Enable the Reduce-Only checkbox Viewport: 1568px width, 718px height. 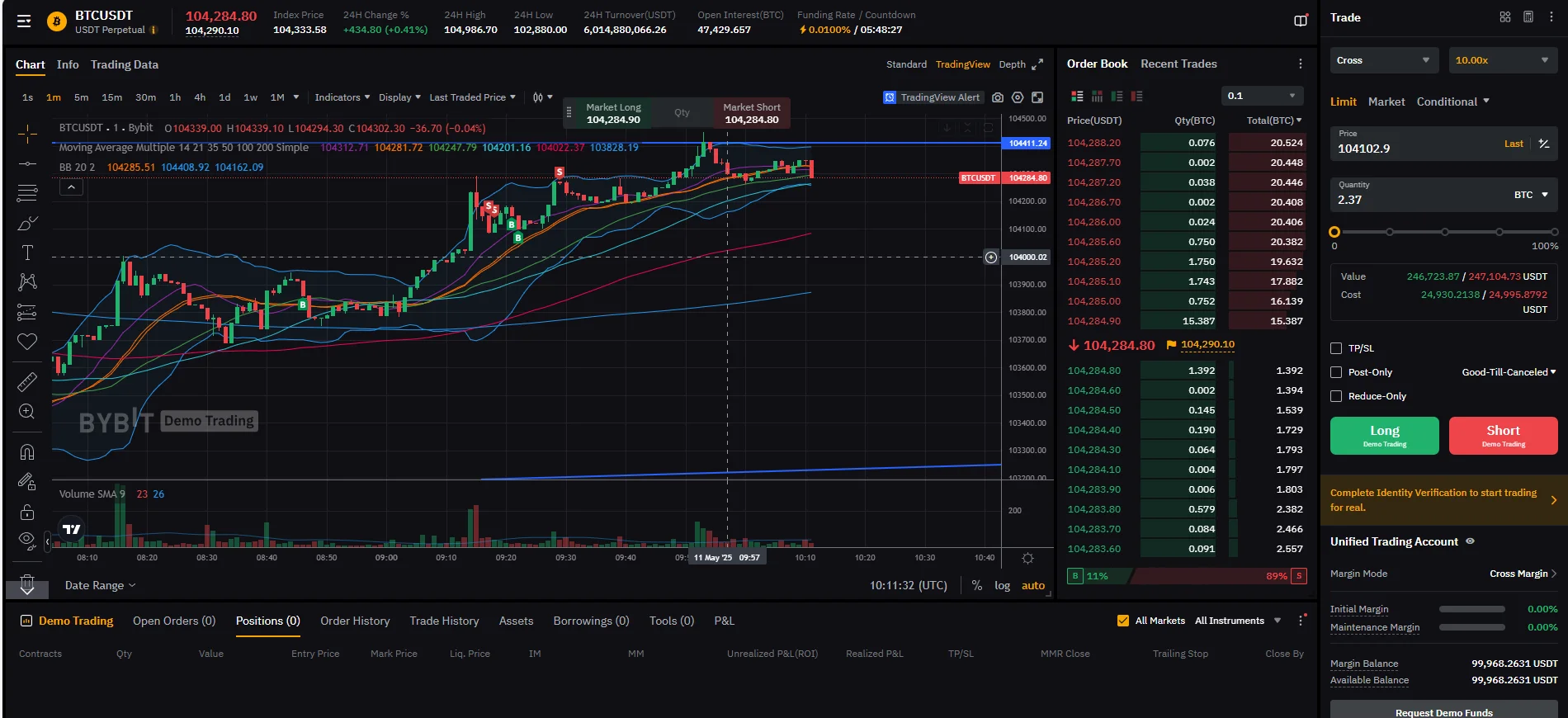coord(1336,396)
